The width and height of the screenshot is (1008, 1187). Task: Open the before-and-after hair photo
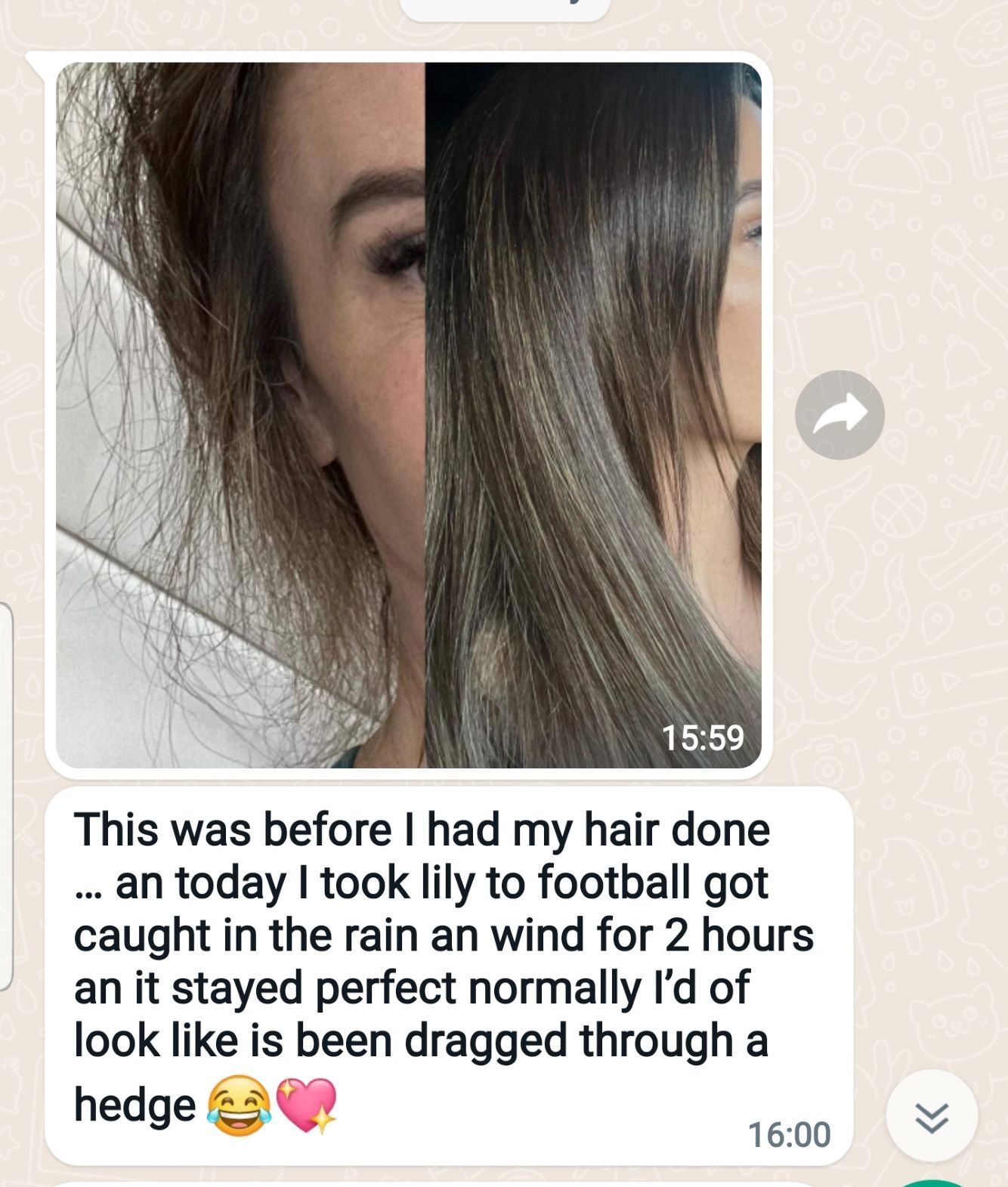click(x=409, y=415)
